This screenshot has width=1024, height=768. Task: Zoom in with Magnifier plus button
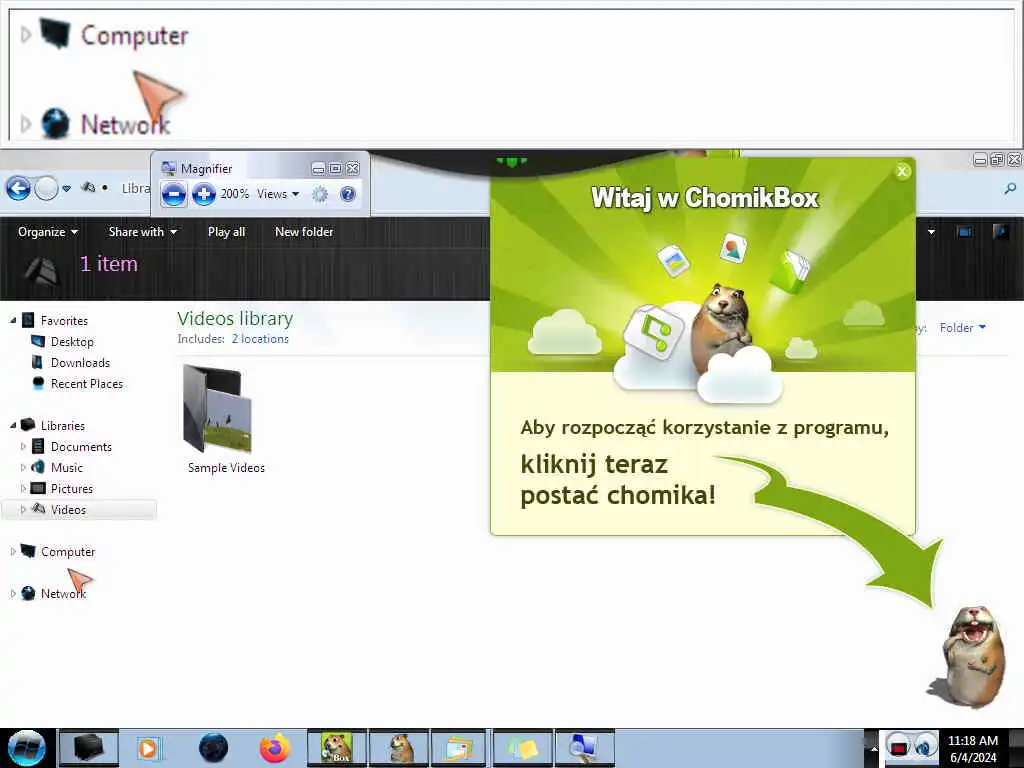[x=204, y=195]
